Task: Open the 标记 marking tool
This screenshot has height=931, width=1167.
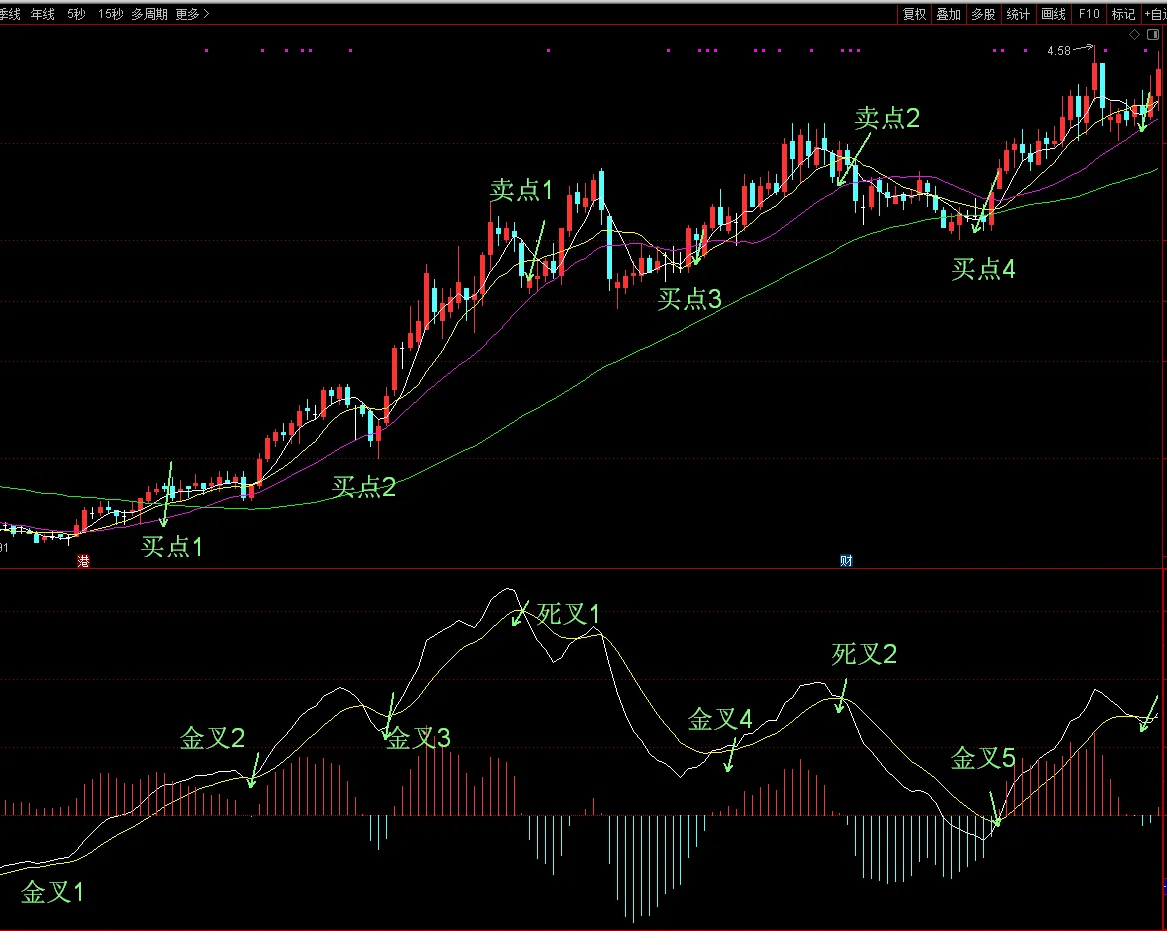Action: (x=1123, y=14)
